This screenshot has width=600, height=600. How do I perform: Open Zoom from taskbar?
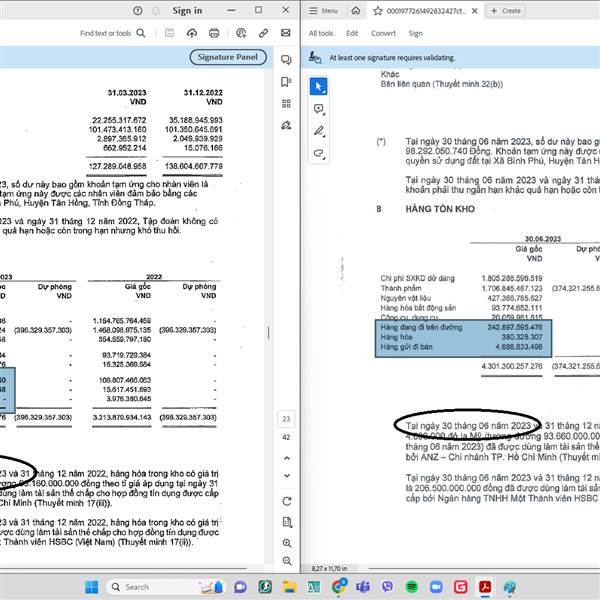point(436,587)
